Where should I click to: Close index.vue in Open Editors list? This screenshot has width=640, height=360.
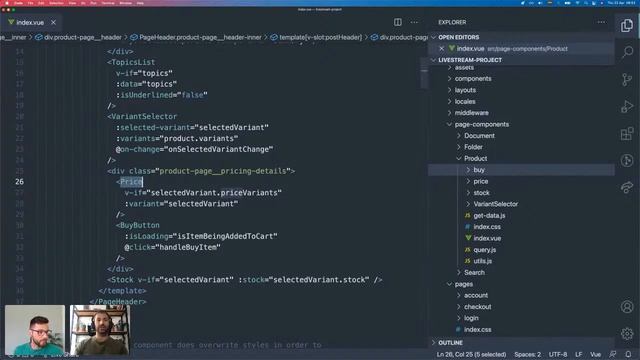pos(442,49)
